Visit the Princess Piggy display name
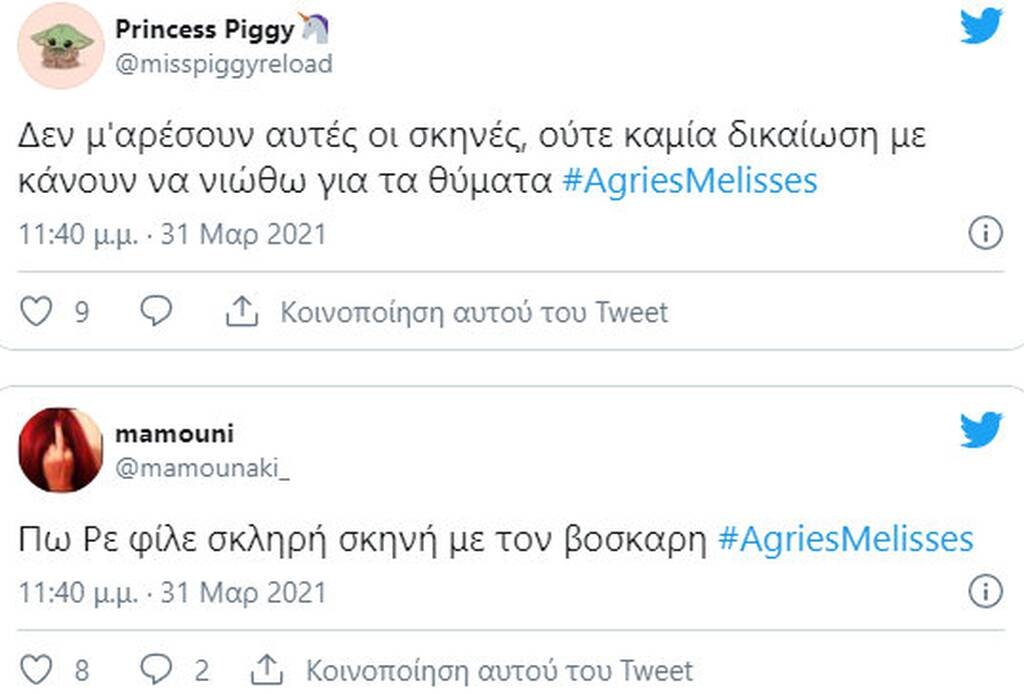Image resolution: width=1024 pixels, height=694 pixels. pyautogui.click(x=204, y=29)
